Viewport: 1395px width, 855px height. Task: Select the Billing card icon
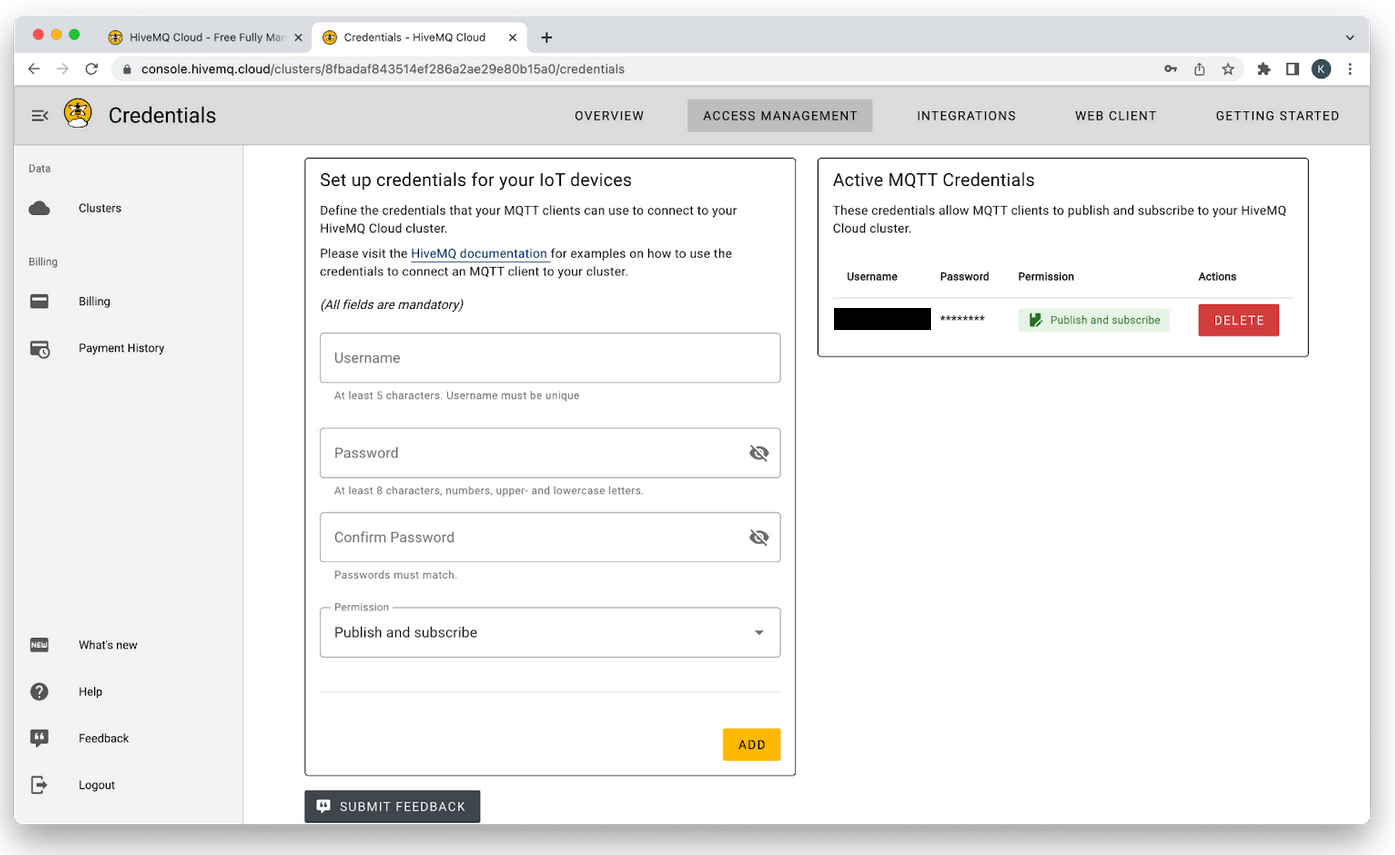pyautogui.click(x=38, y=300)
